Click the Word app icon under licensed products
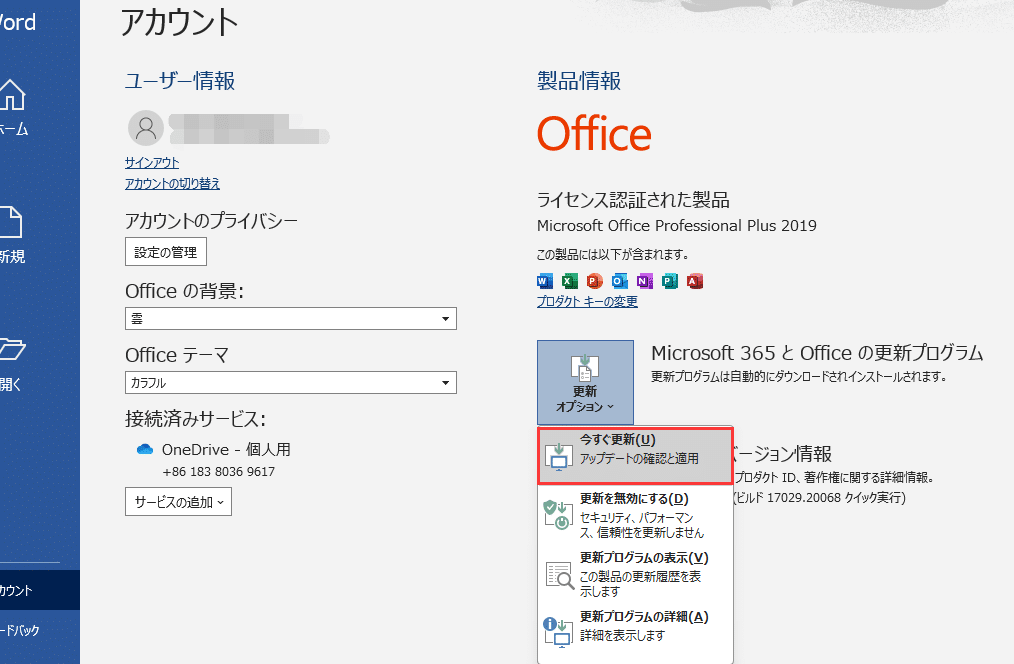 tap(545, 280)
